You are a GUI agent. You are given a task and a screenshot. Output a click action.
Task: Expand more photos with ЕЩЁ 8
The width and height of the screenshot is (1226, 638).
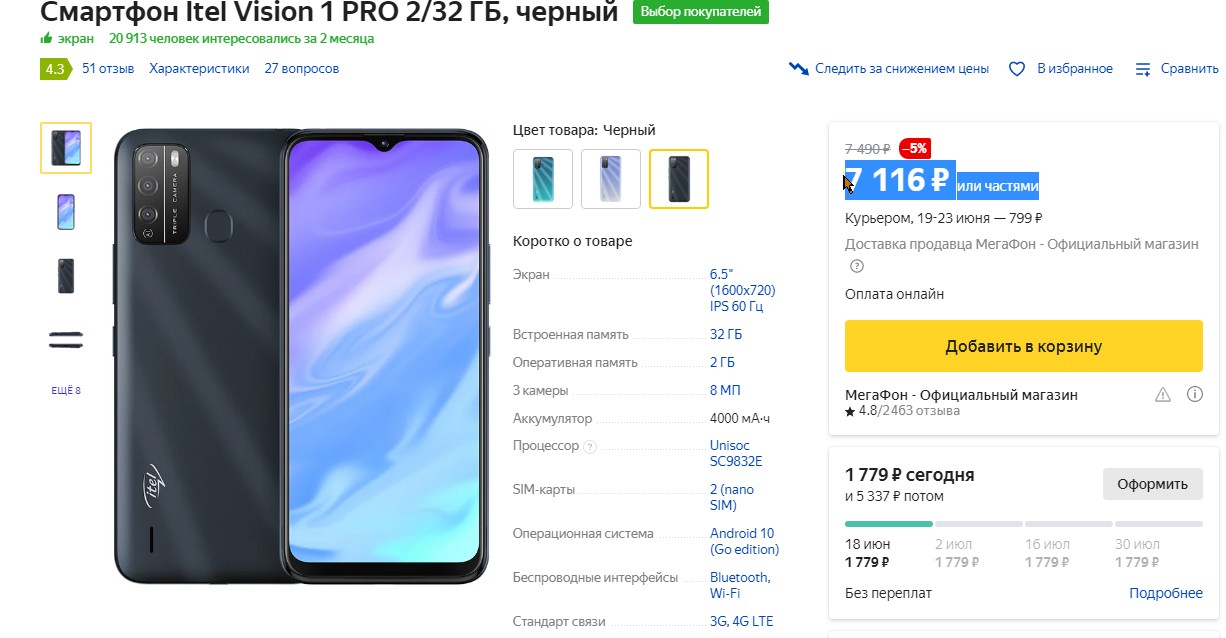66,391
